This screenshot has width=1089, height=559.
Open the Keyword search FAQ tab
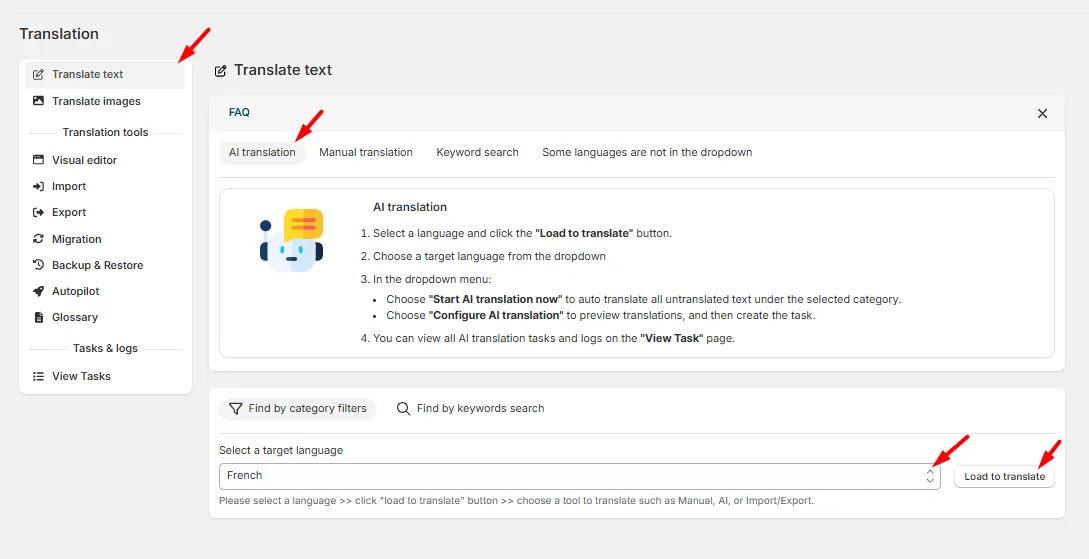pos(477,152)
